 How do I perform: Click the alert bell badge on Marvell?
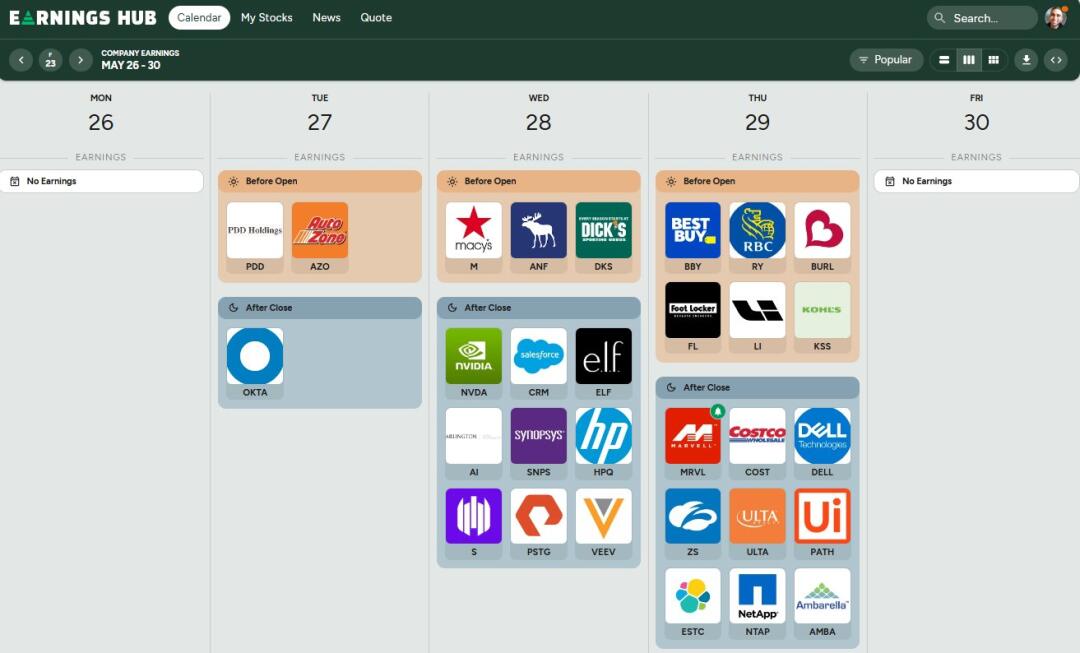(x=718, y=411)
